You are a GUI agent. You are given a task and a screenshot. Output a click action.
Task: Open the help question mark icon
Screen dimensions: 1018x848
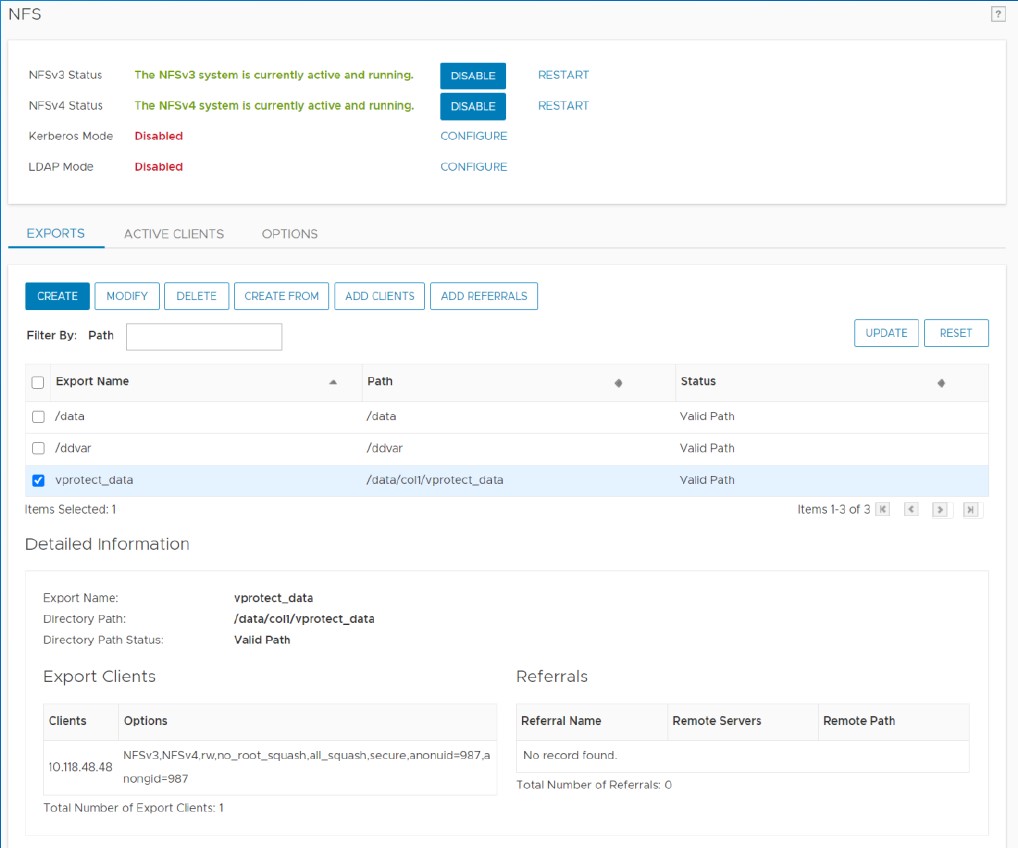997,14
